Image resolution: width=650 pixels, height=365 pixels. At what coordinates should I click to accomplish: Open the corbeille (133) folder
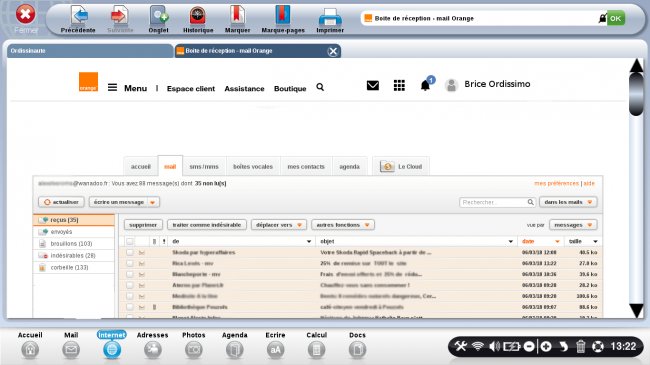(x=74, y=268)
